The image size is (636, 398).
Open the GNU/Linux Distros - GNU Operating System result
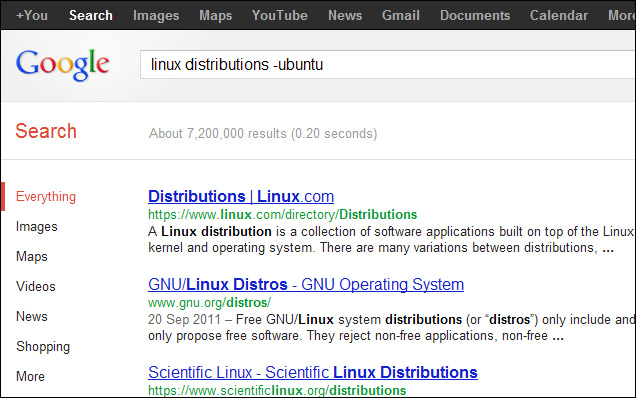click(x=306, y=284)
